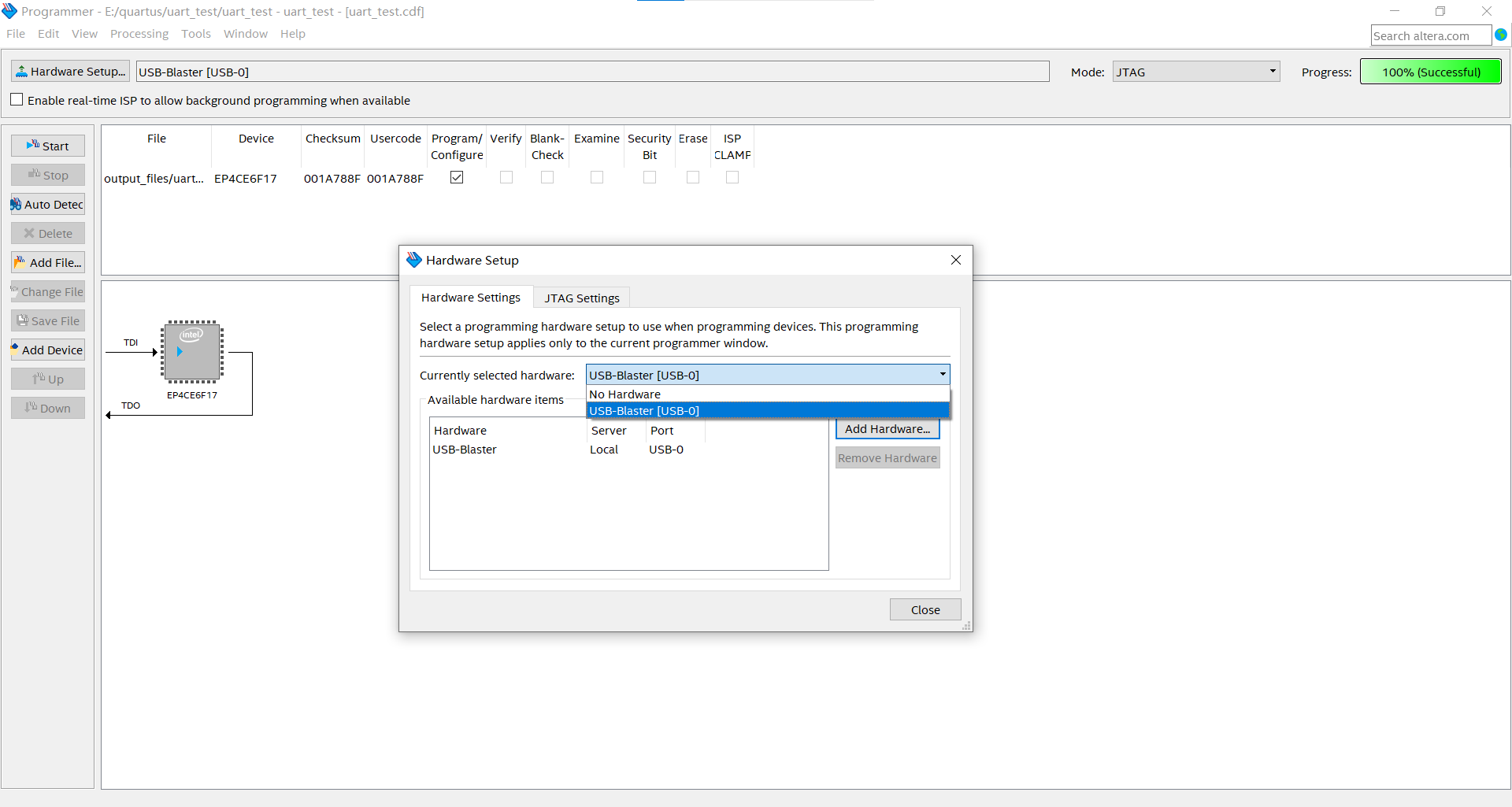Click the Add Device icon button

15,350
